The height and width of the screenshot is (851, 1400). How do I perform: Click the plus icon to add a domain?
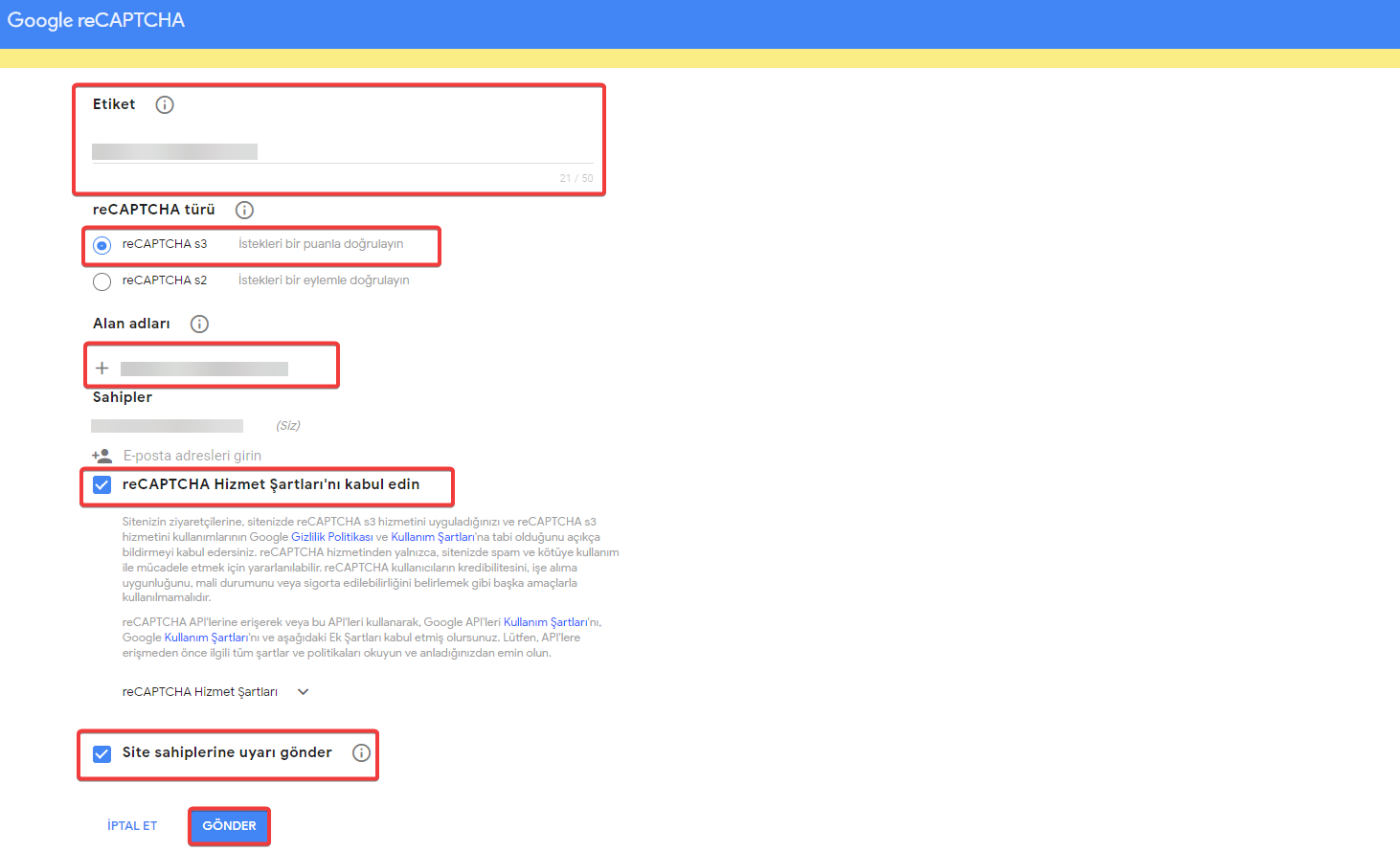102,369
